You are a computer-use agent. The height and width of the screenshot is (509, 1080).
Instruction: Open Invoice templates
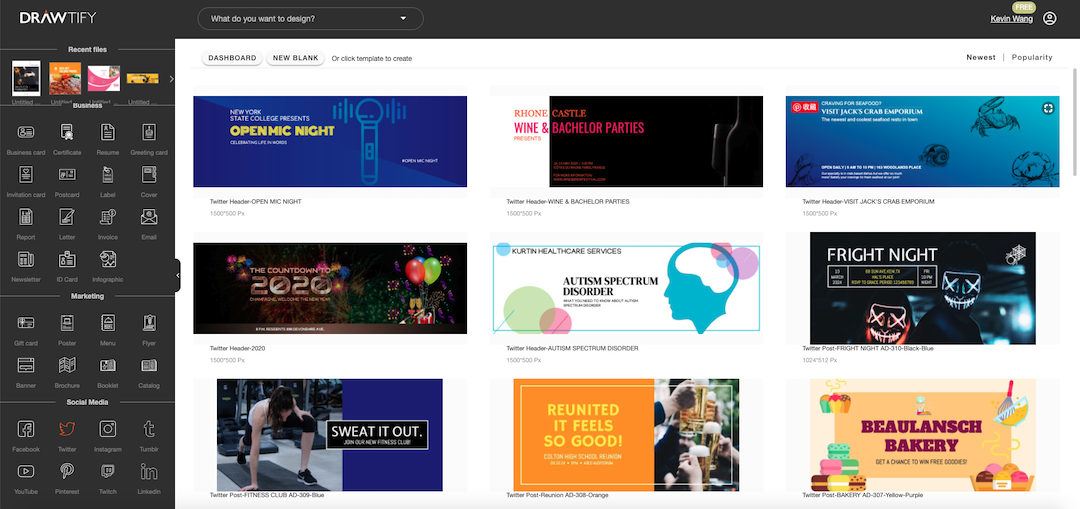pyautogui.click(x=107, y=217)
